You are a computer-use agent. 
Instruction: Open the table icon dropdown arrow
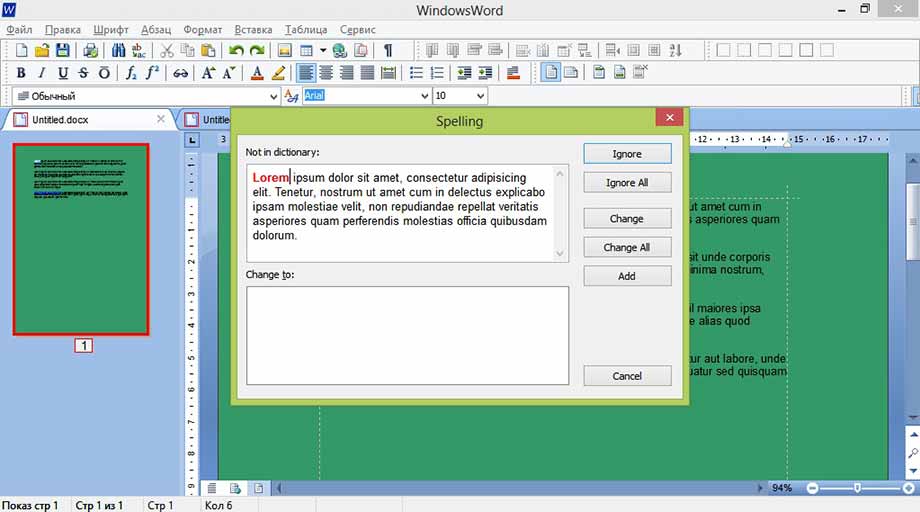pyautogui.click(x=323, y=50)
